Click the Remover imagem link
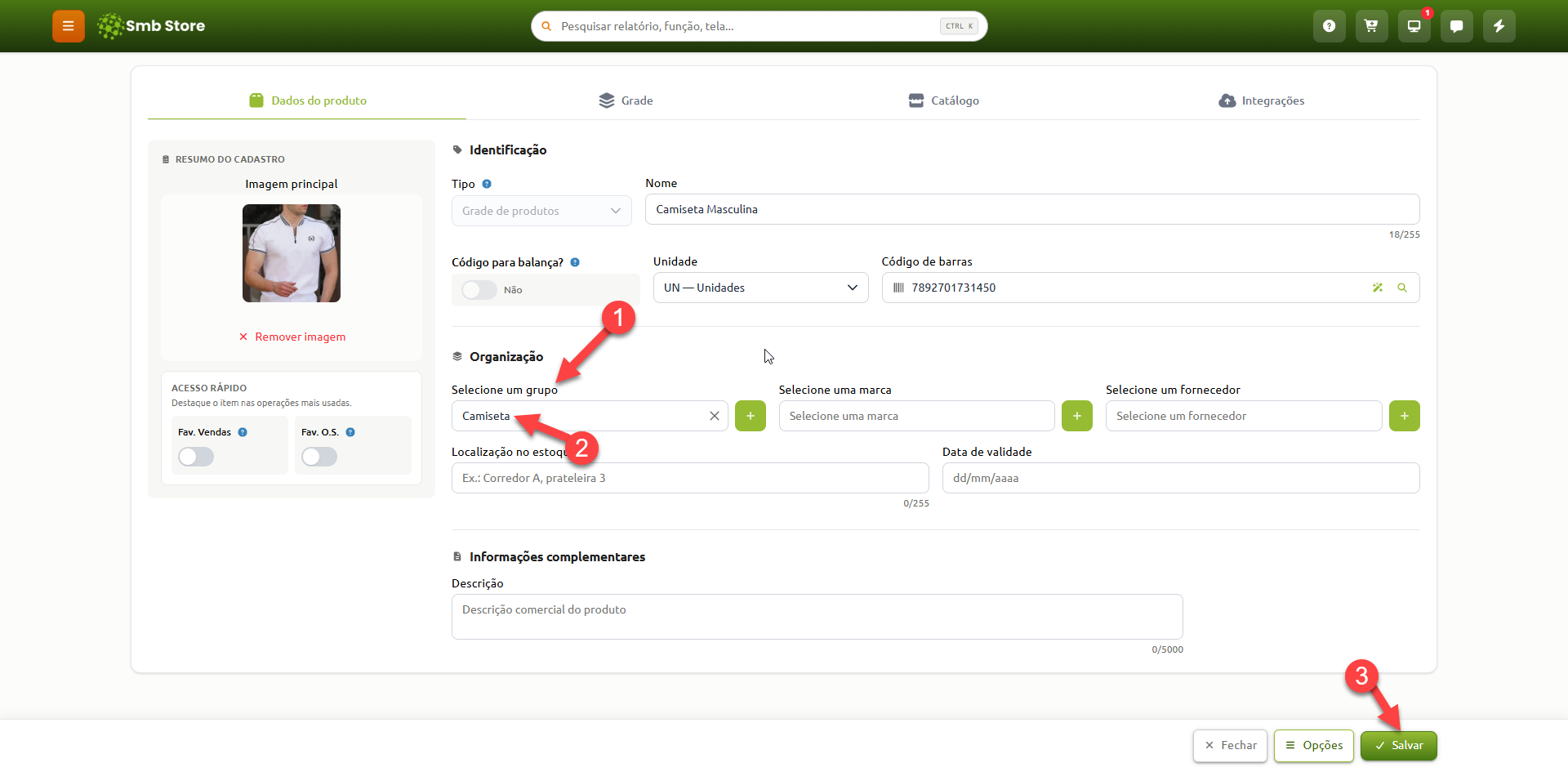 pyautogui.click(x=292, y=337)
